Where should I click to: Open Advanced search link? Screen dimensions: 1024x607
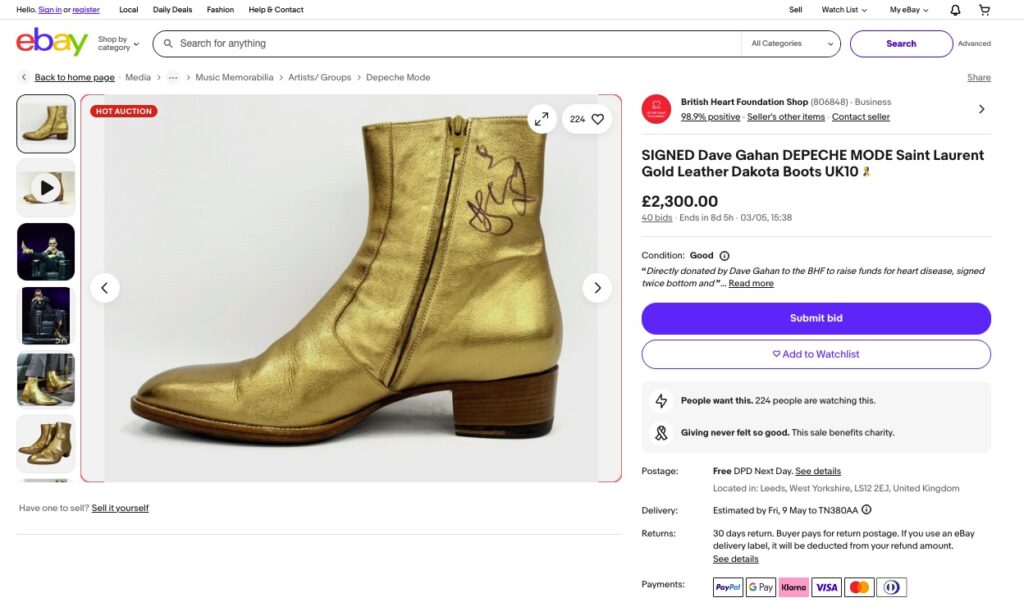[974, 43]
